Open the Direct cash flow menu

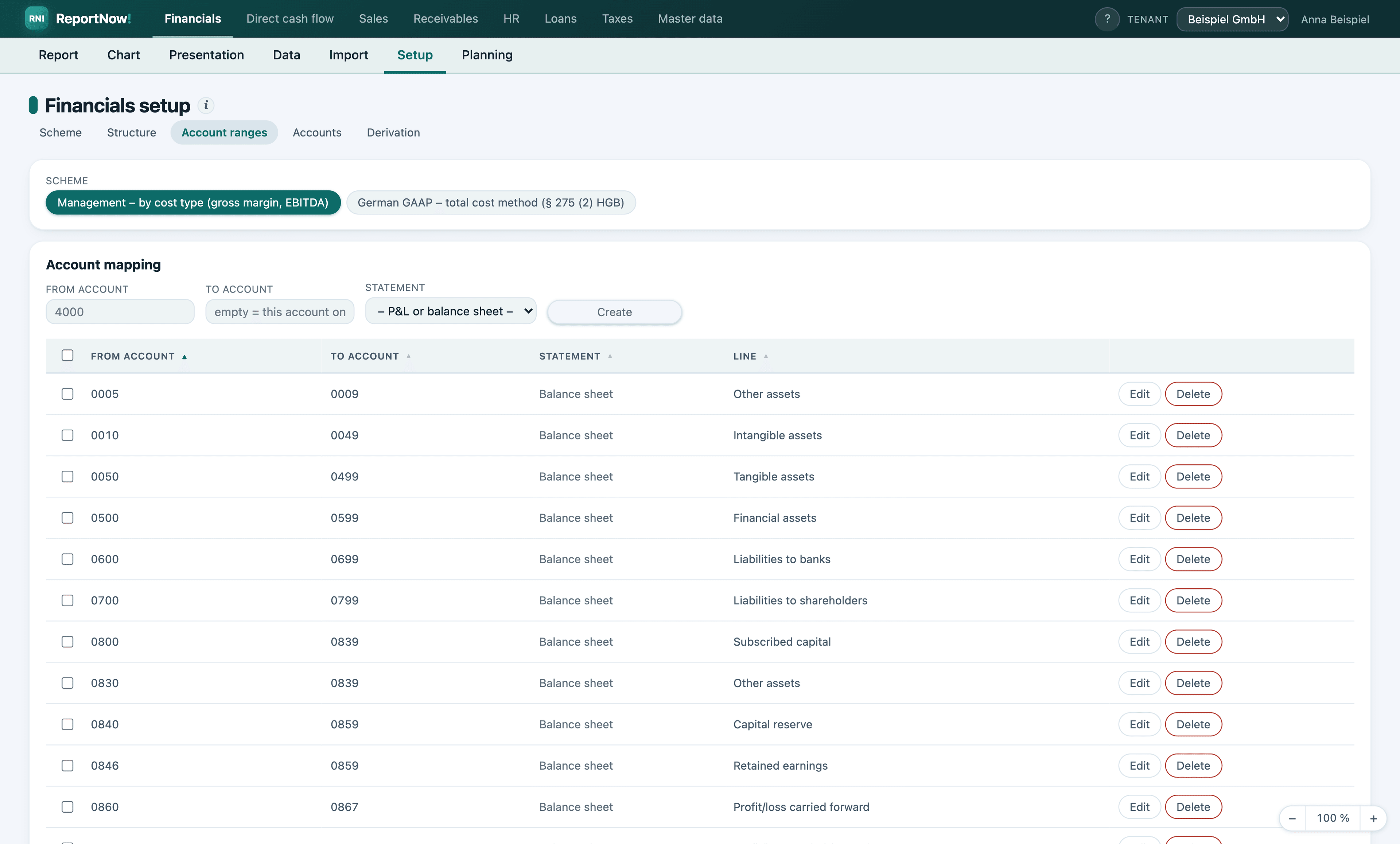point(290,19)
